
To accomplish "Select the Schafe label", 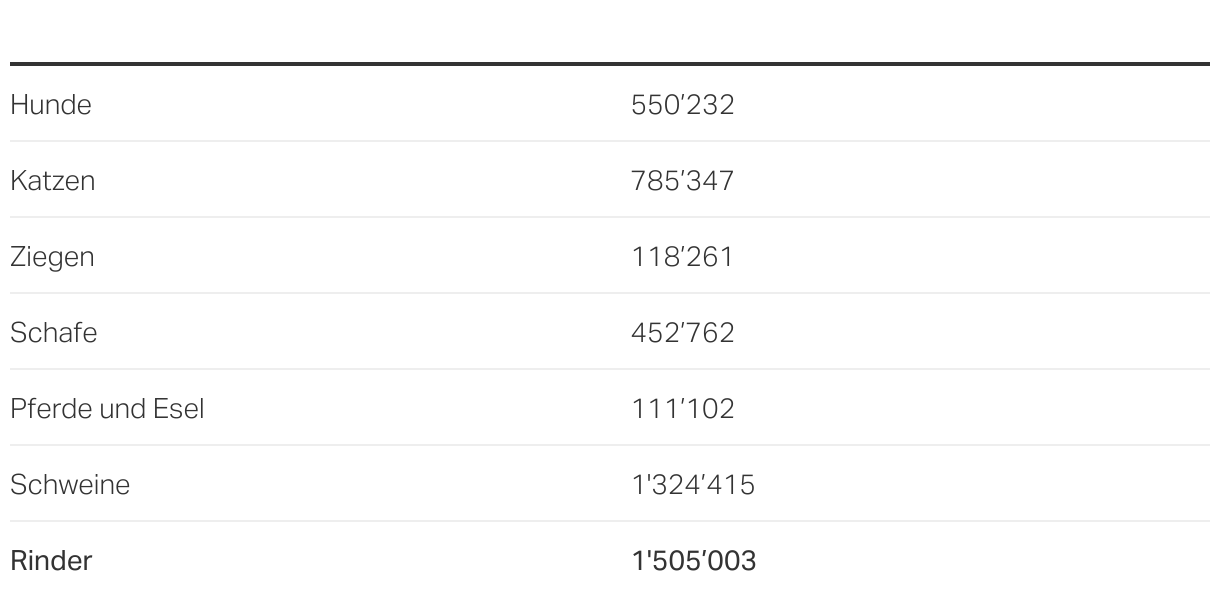I will click(53, 333).
